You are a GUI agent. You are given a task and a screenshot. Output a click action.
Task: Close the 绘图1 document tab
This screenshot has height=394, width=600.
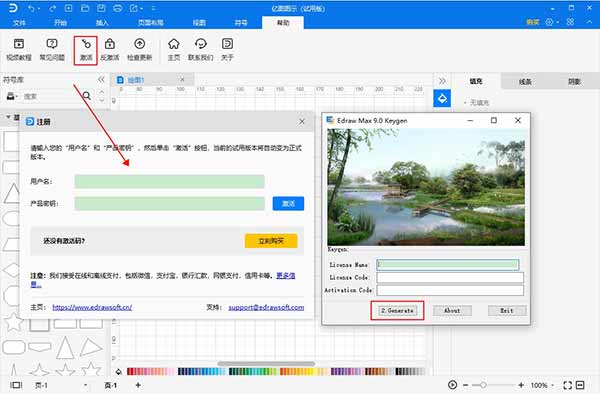point(183,80)
